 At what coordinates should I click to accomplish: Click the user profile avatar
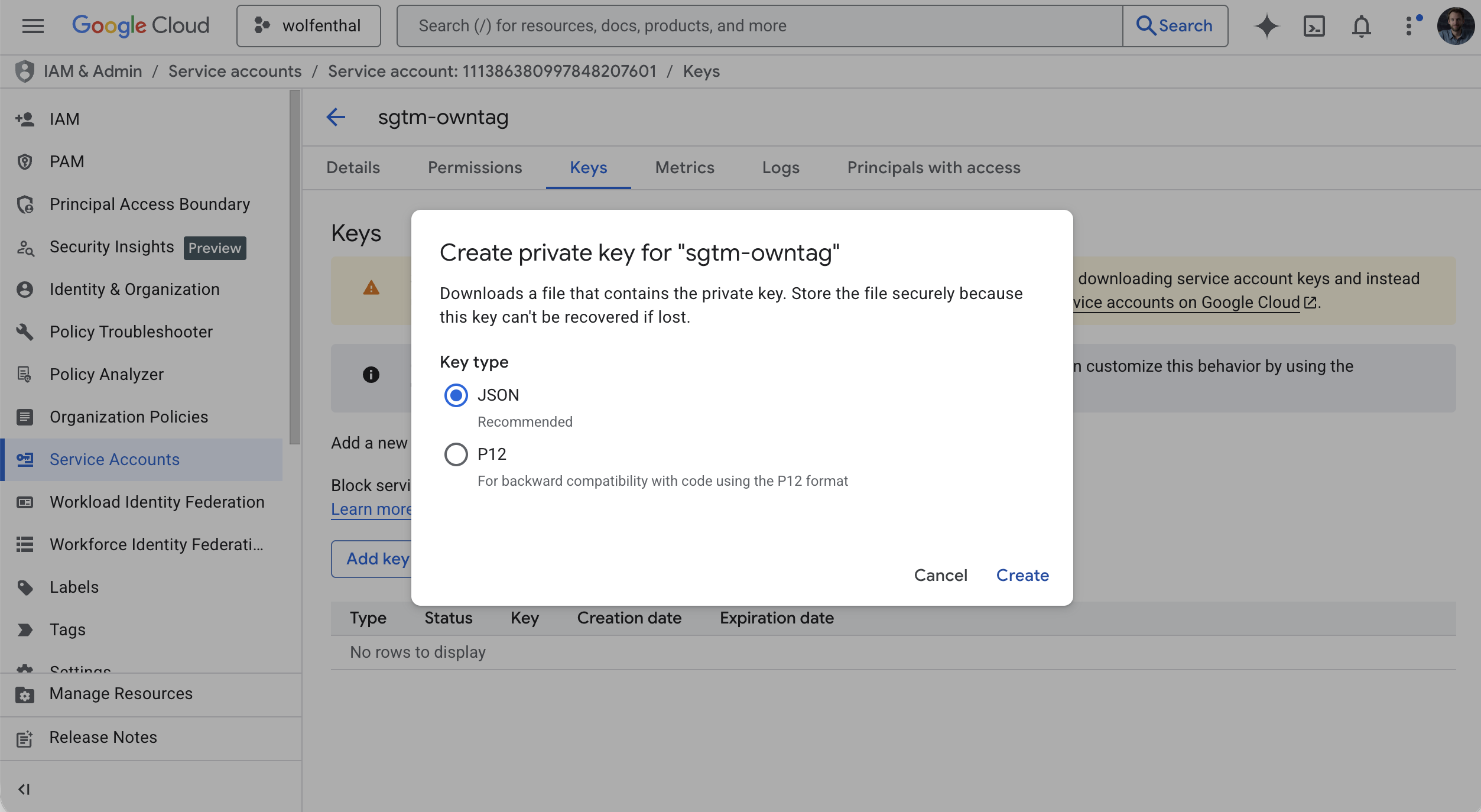click(1456, 26)
